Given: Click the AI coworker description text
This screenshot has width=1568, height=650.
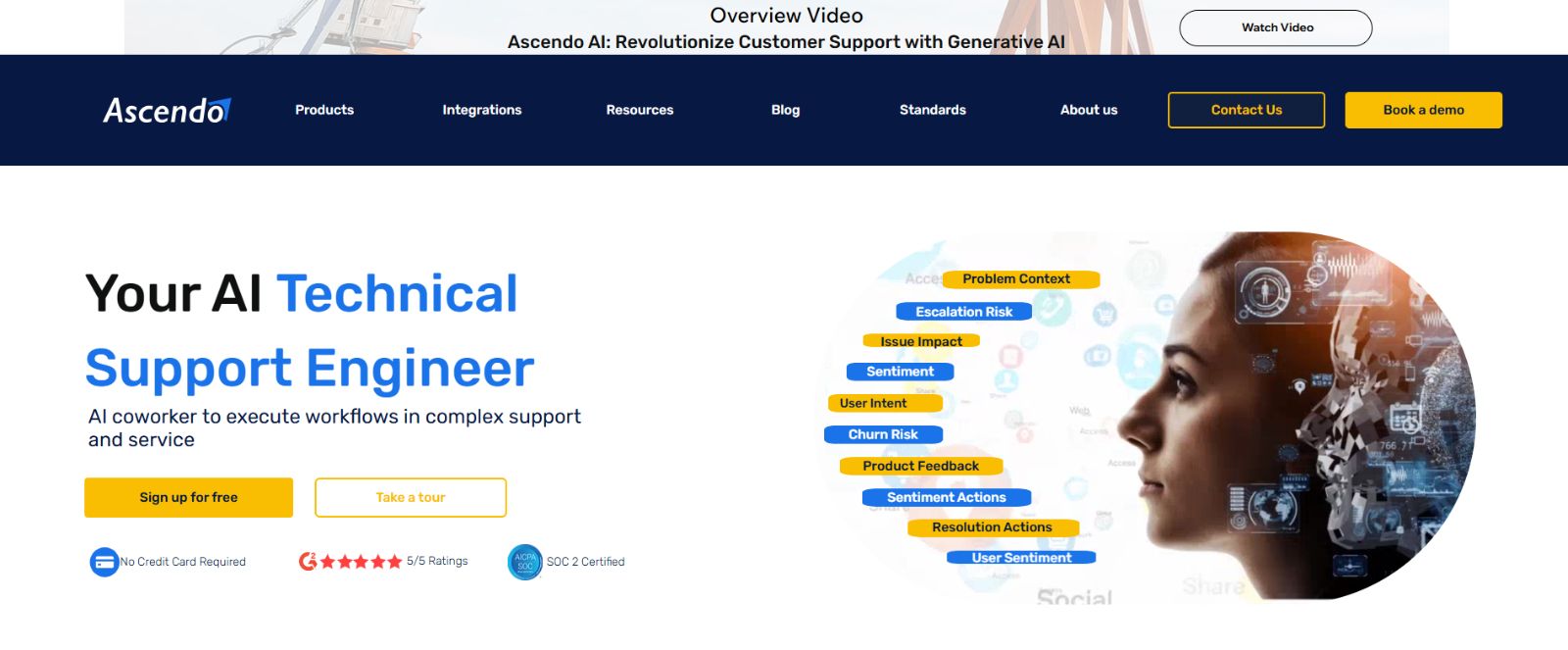Looking at the screenshot, I should coord(334,428).
